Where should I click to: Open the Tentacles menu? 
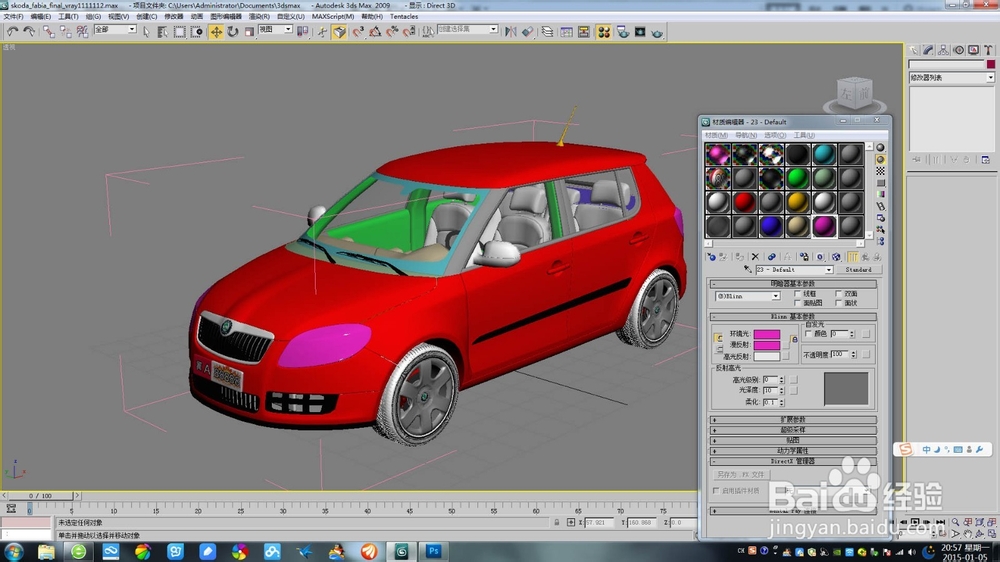(x=404, y=17)
